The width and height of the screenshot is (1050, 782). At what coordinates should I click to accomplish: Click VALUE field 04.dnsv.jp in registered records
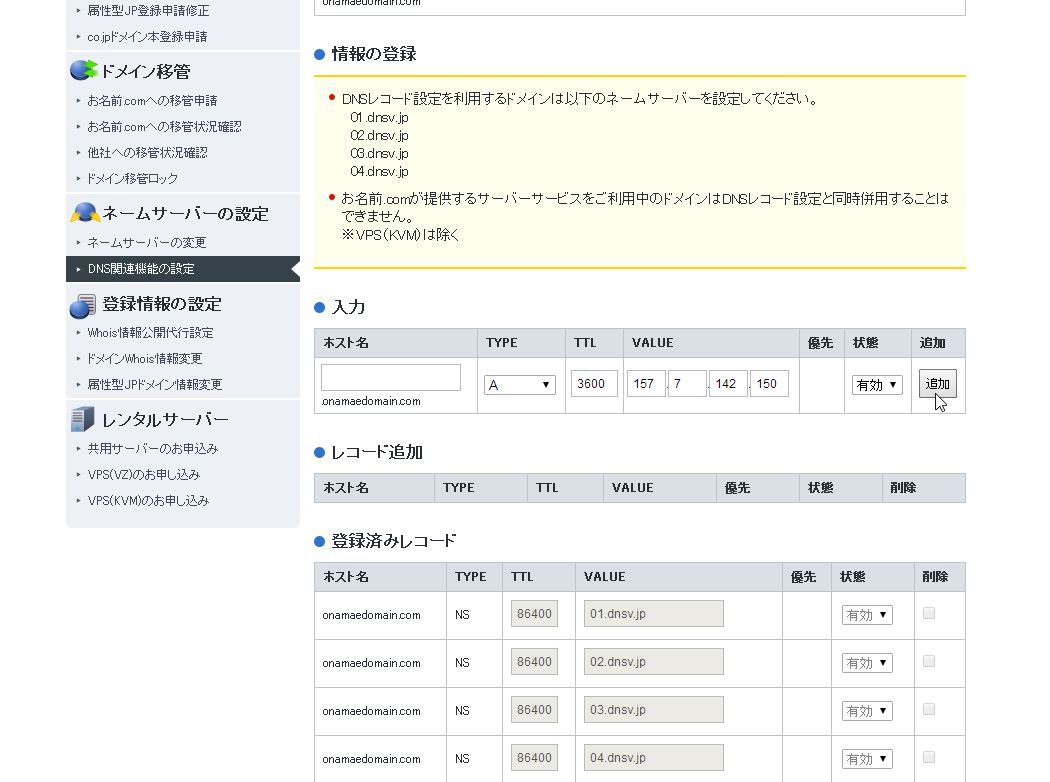[654, 759]
